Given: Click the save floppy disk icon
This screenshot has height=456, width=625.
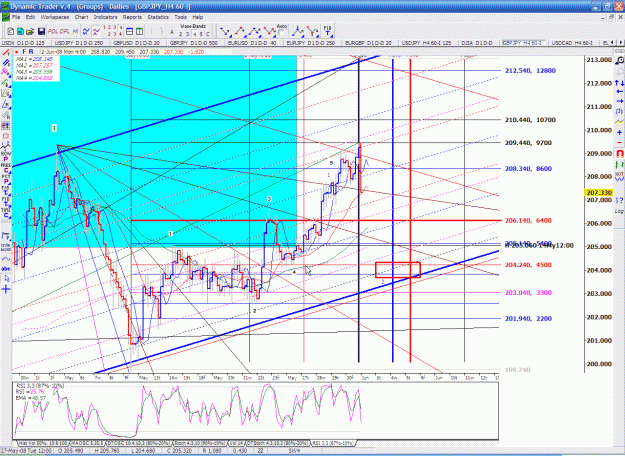Looking at the screenshot, I should click(x=41, y=31).
